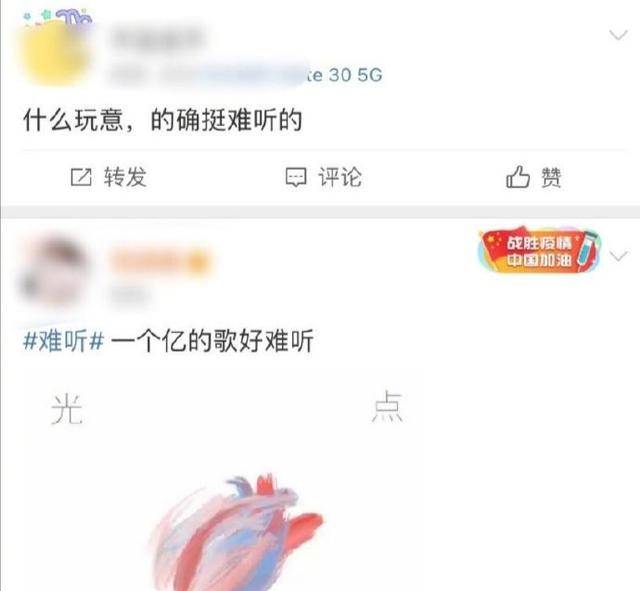Screen dimensions: 640x591
Task: Click the 评论 comment label
Action: (x=340, y=177)
